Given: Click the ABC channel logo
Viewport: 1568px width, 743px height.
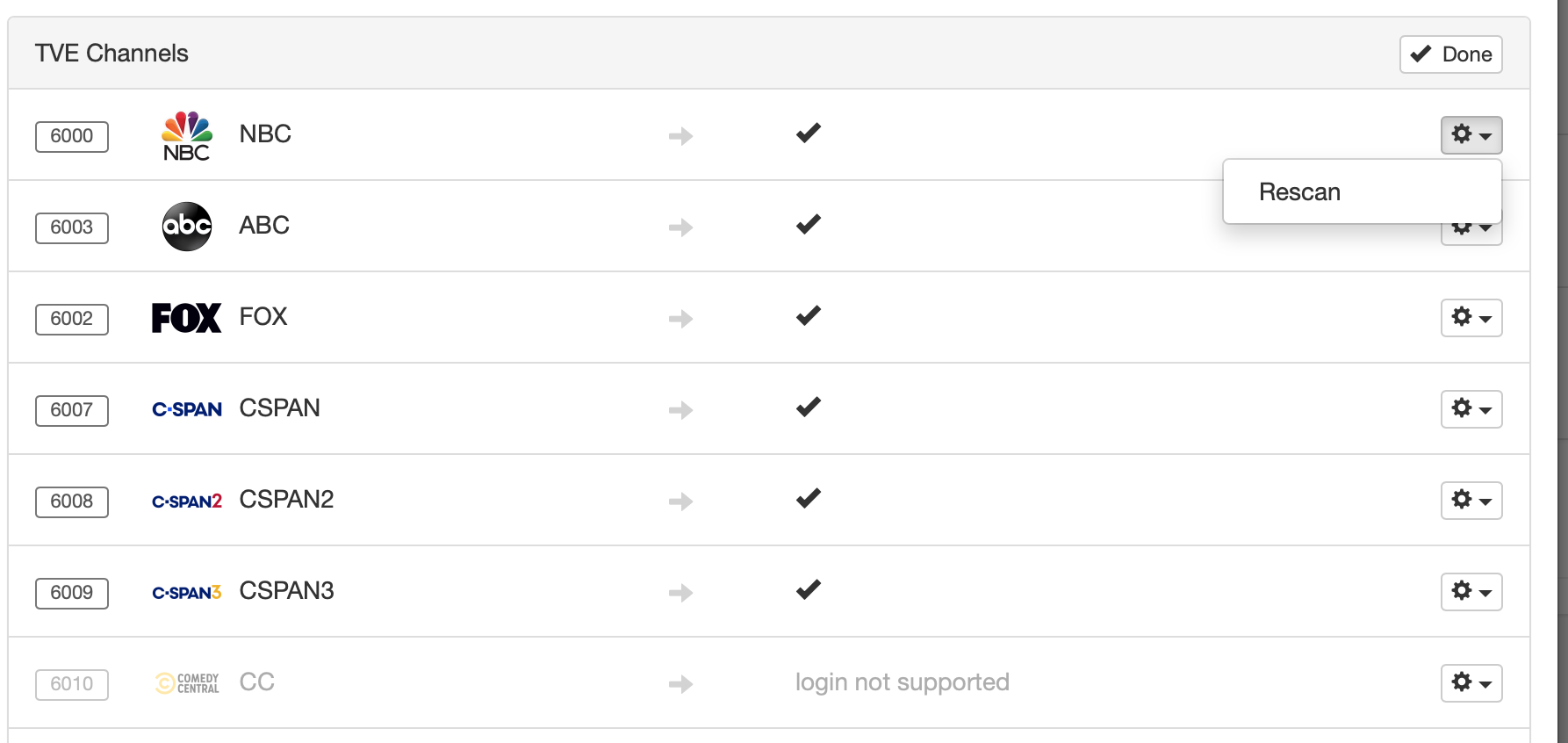Looking at the screenshot, I should pos(187,227).
